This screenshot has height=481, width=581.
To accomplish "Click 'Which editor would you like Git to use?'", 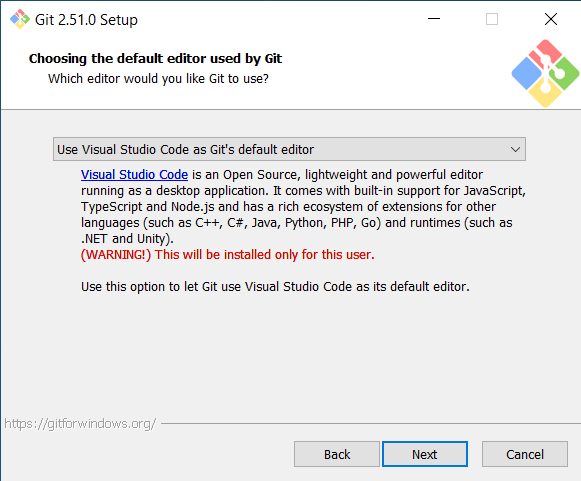I will click(158, 79).
